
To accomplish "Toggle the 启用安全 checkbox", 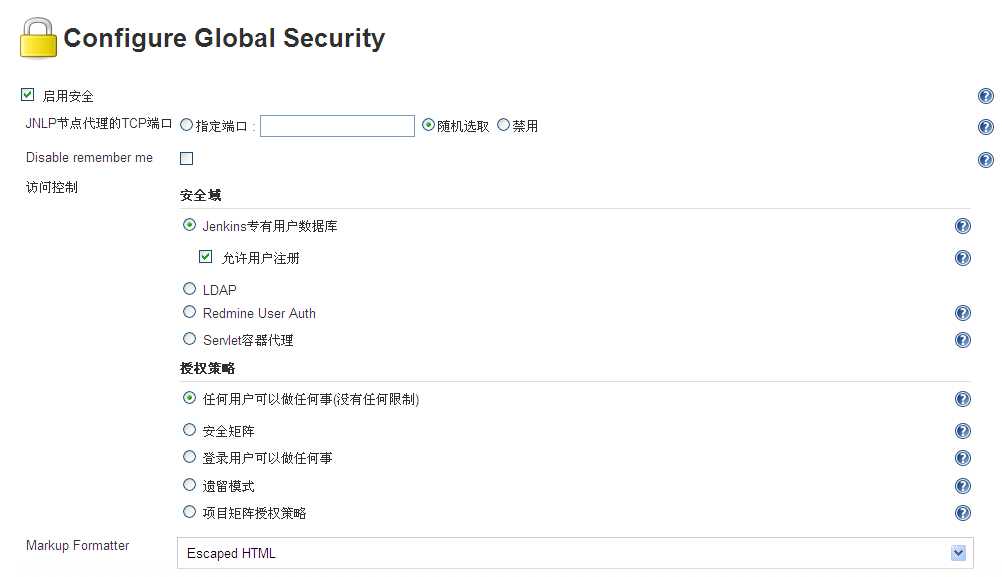I will [28, 95].
